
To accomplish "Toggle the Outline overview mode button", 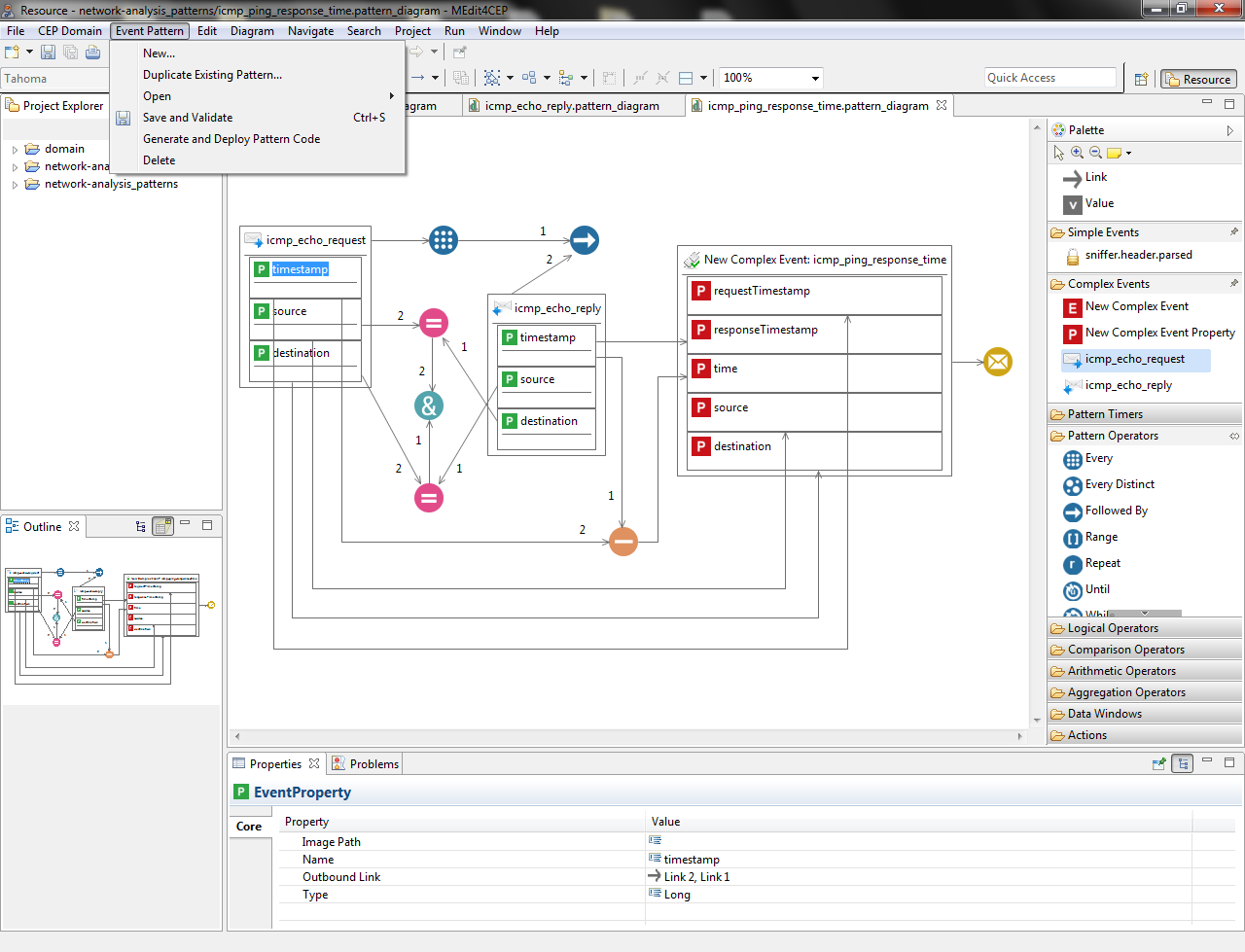I will tap(162, 526).
